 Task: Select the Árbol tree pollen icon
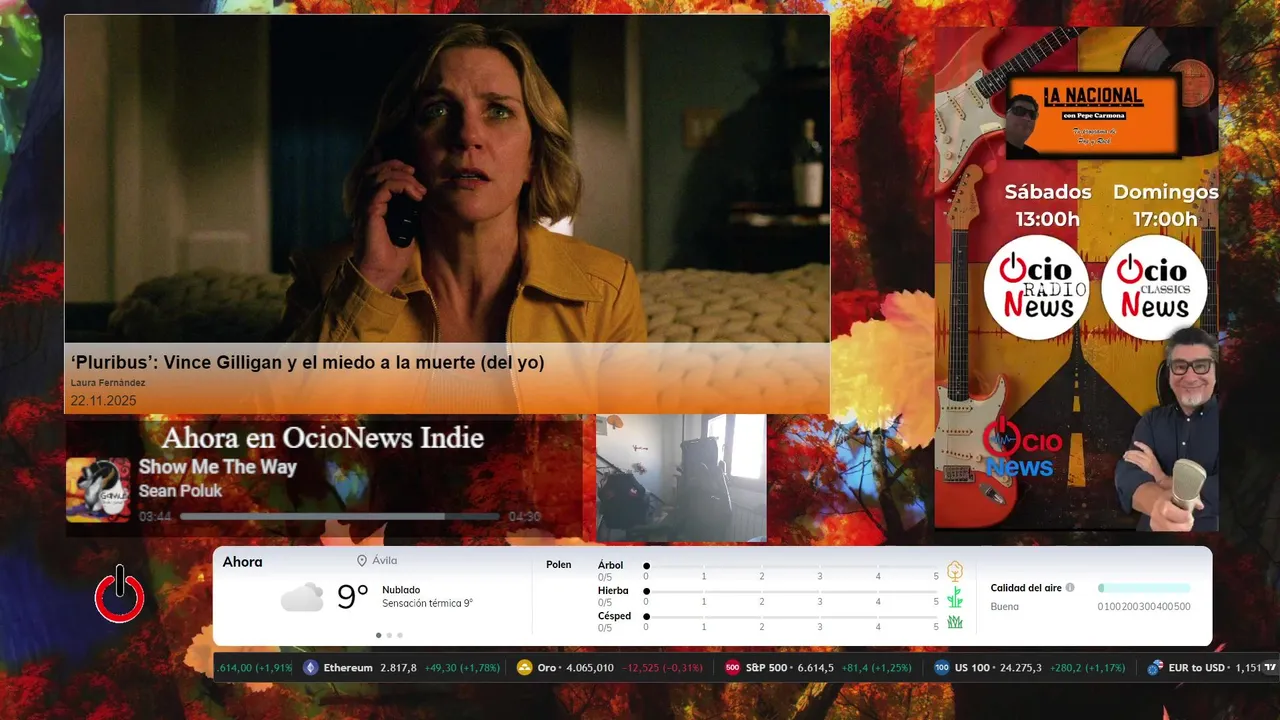pos(955,571)
